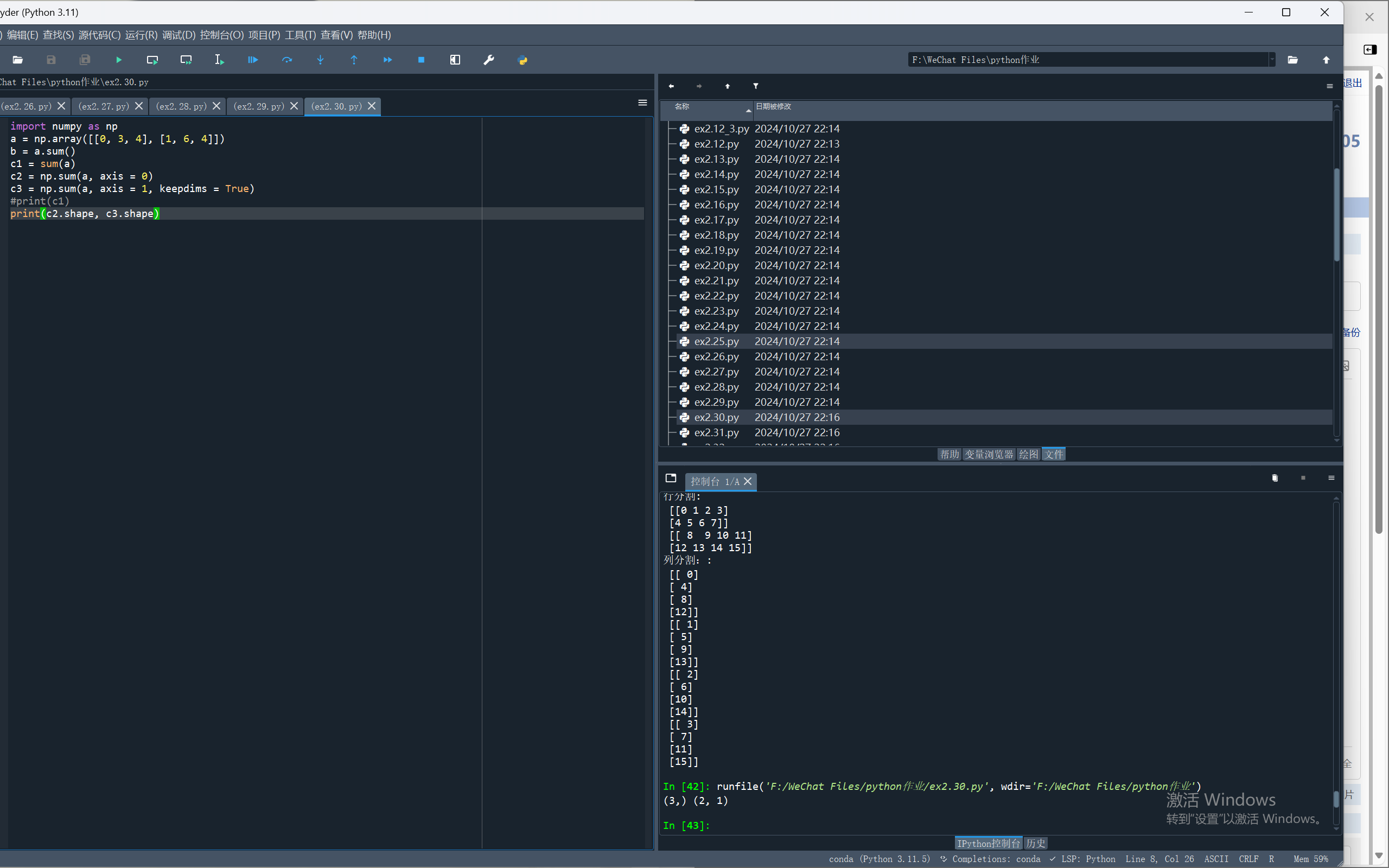Open the PYTHONPATH manager Python icon
This screenshot has height=868, width=1389.
[523, 60]
